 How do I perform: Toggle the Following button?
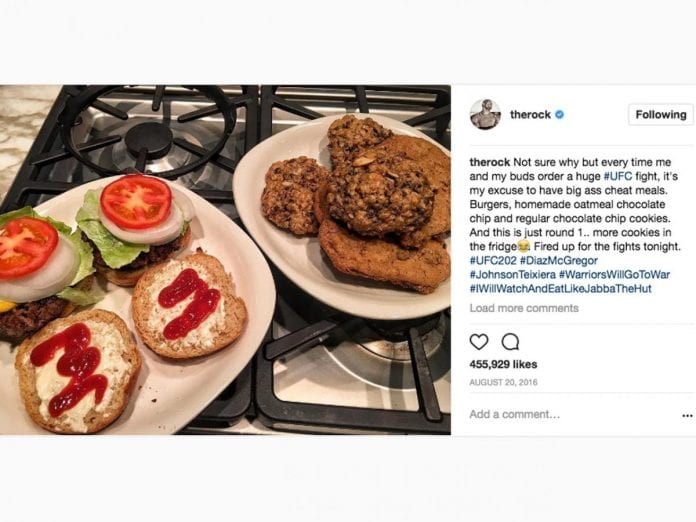(x=660, y=115)
